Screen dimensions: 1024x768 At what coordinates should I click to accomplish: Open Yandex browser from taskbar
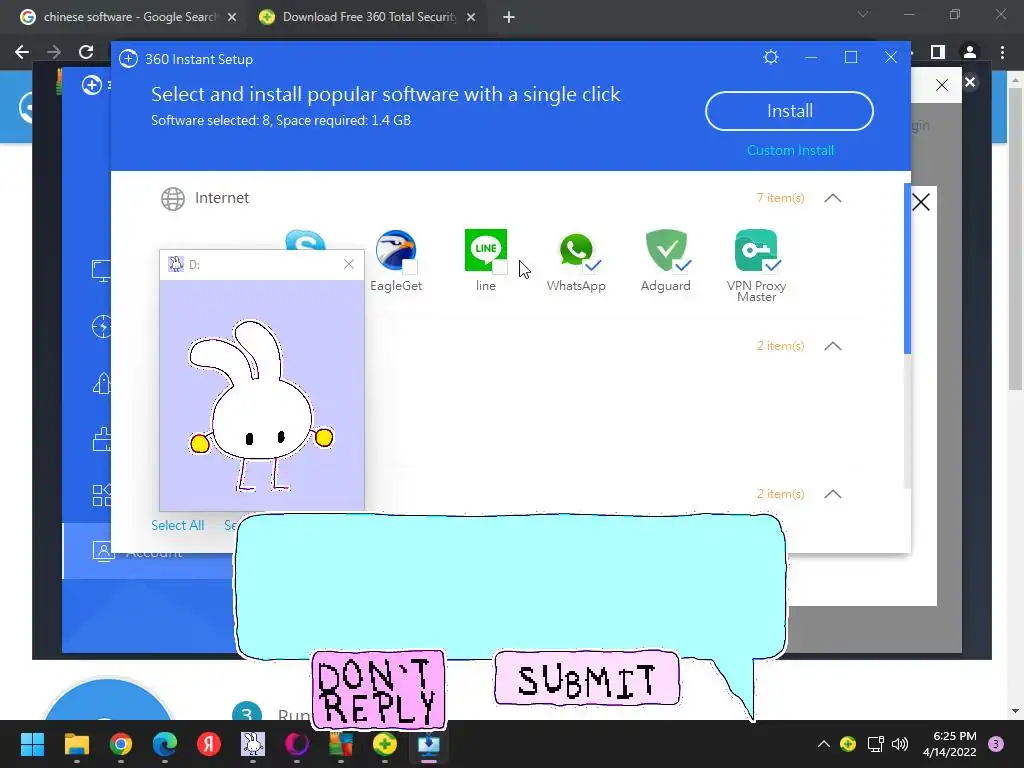pyautogui.click(x=209, y=744)
